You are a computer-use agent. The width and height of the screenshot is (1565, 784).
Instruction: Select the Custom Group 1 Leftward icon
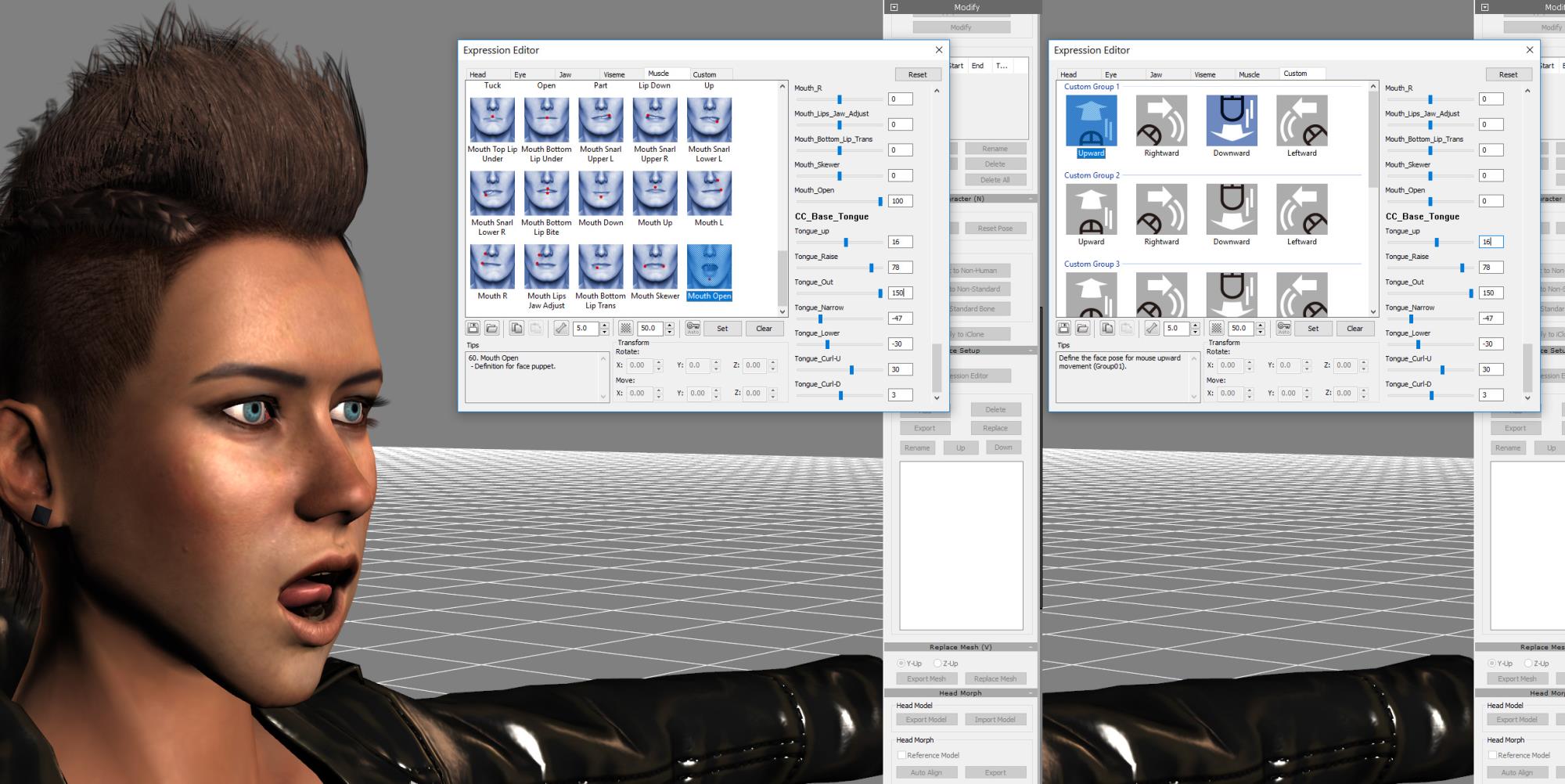pyautogui.click(x=1302, y=120)
